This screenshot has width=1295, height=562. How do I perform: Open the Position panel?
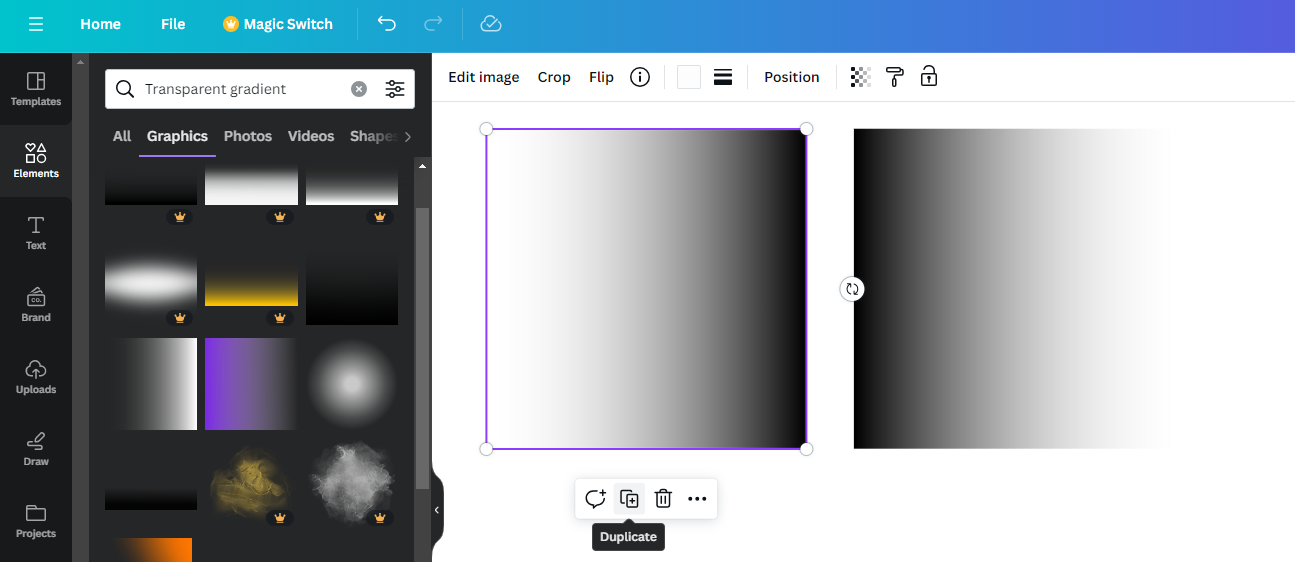point(792,77)
